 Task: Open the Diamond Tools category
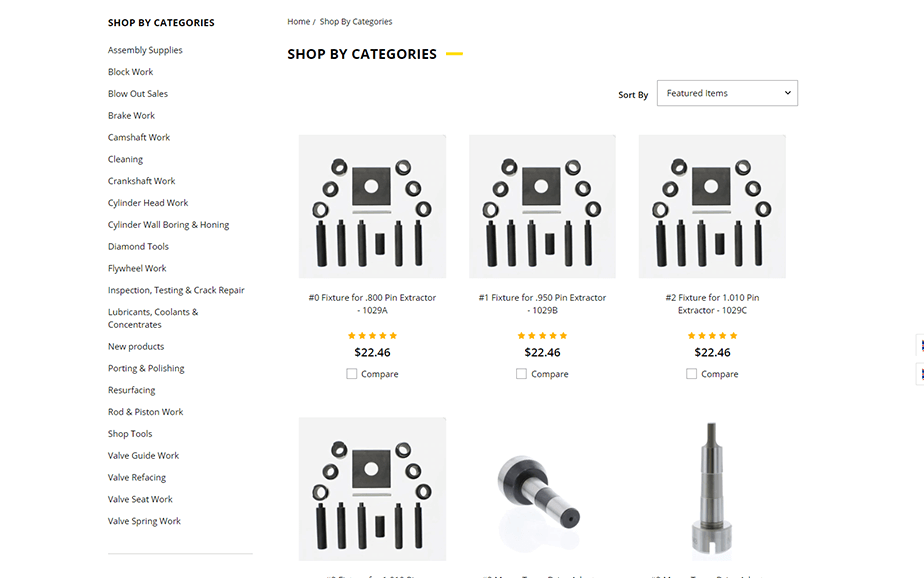pyautogui.click(x=138, y=247)
